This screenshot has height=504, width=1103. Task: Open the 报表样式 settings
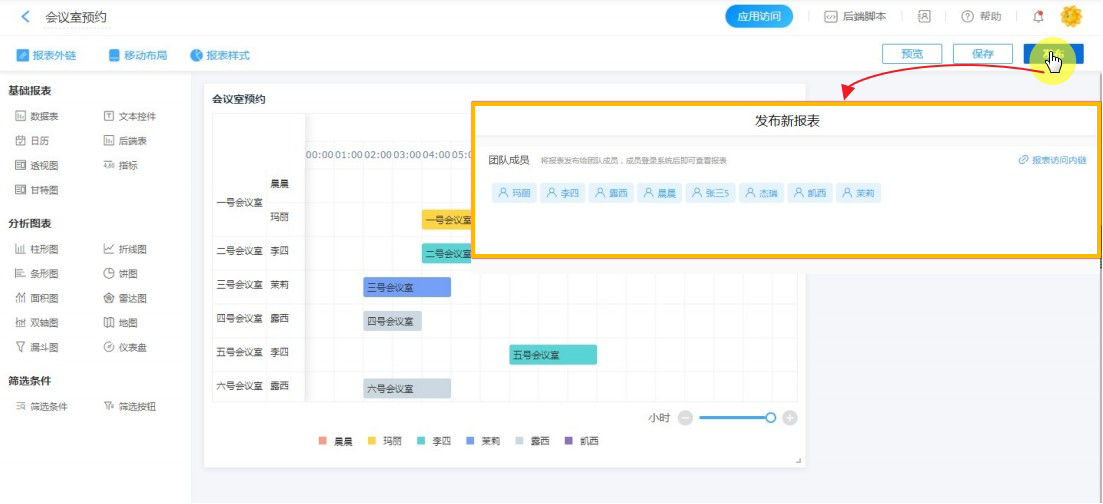(220, 55)
